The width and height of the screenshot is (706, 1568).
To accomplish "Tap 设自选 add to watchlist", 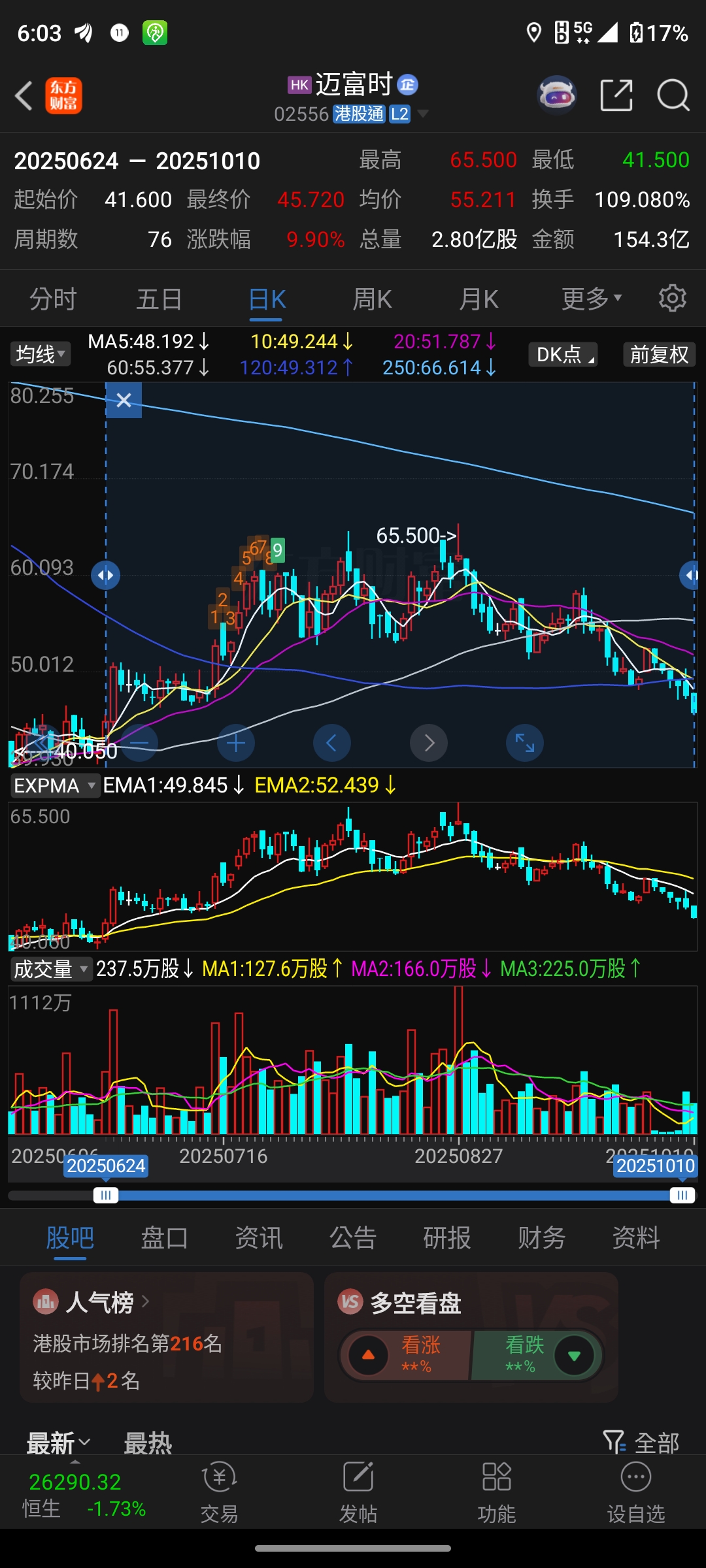I will pyautogui.click(x=636, y=1492).
